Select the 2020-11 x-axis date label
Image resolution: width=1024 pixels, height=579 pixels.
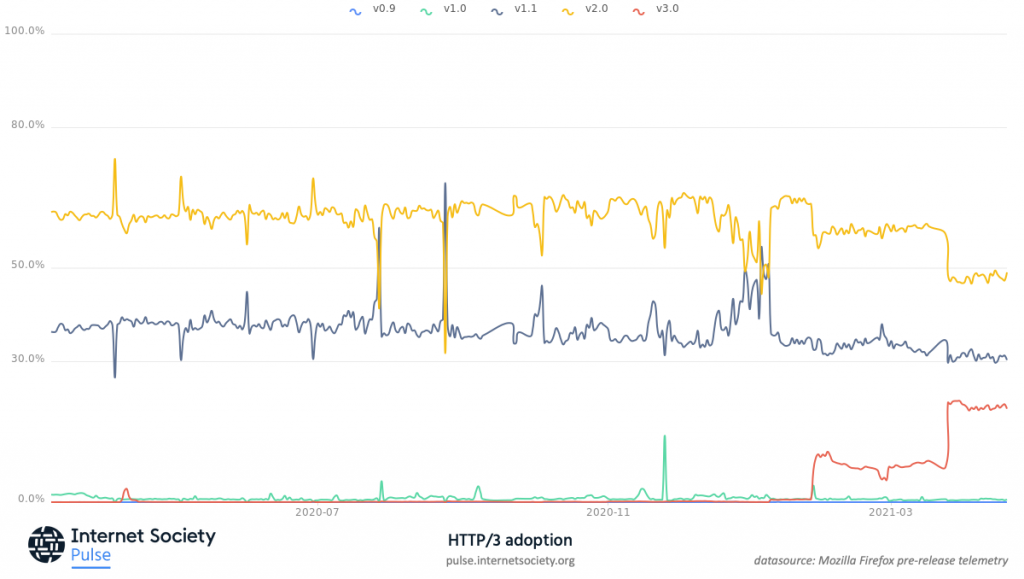[x=608, y=512]
